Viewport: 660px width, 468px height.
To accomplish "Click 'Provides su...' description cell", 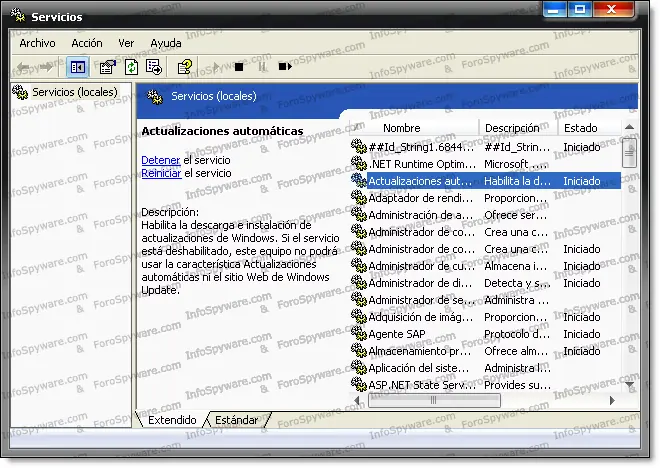I will click(x=517, y=385).
